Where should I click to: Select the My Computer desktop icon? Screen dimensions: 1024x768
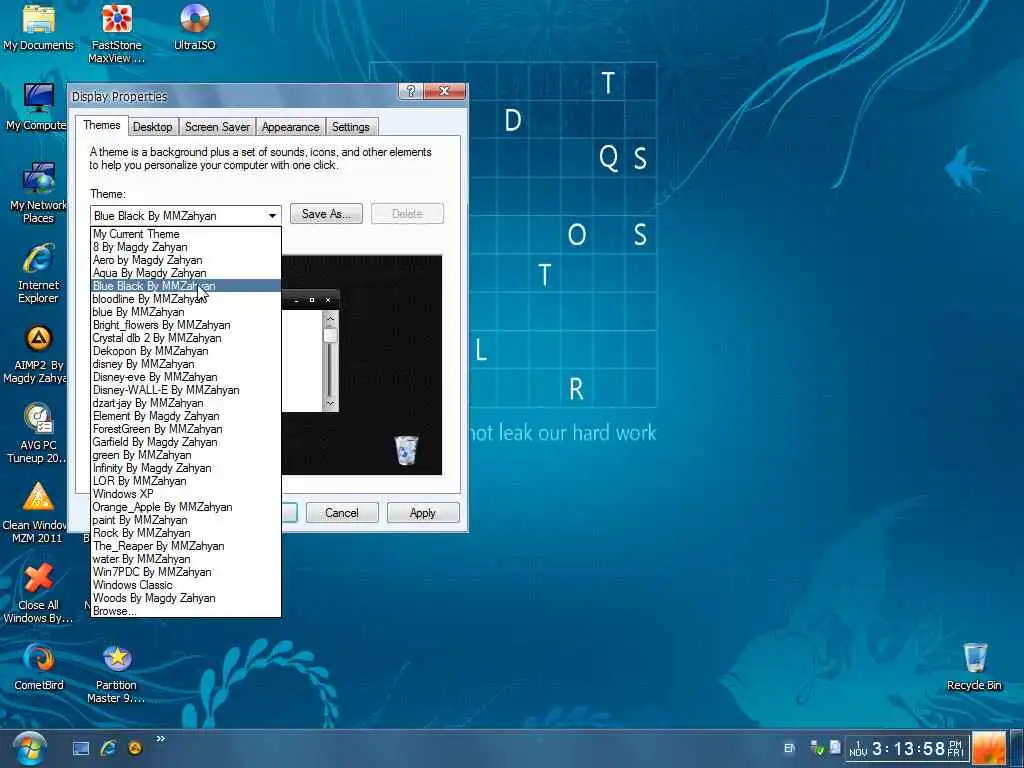37,107
